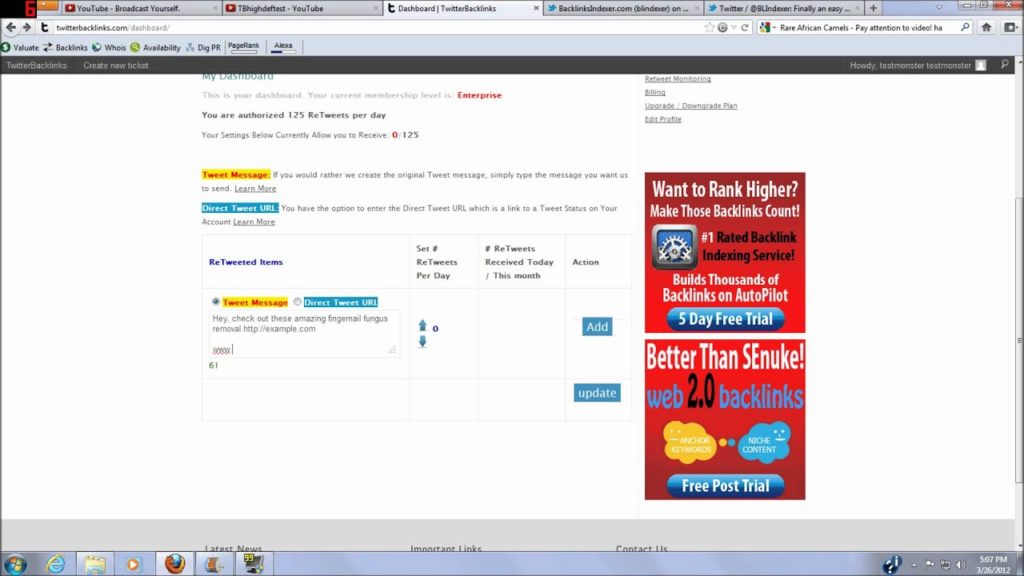The height and width of the screenshot is (576, 1024).
Task: Open the file explorer taskbar icon
Action: pyautogui.click(x=95, y=564)
